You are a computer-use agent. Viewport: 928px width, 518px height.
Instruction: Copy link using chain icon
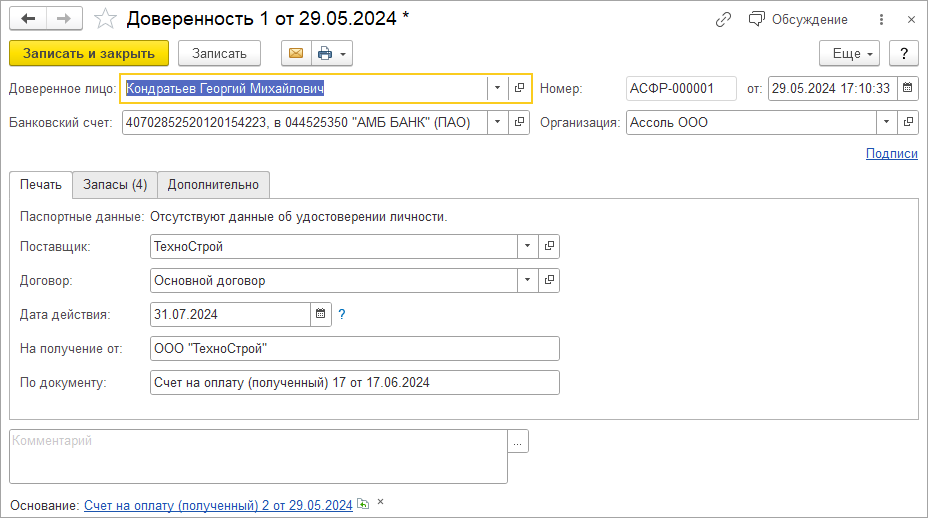click(724, 19)
